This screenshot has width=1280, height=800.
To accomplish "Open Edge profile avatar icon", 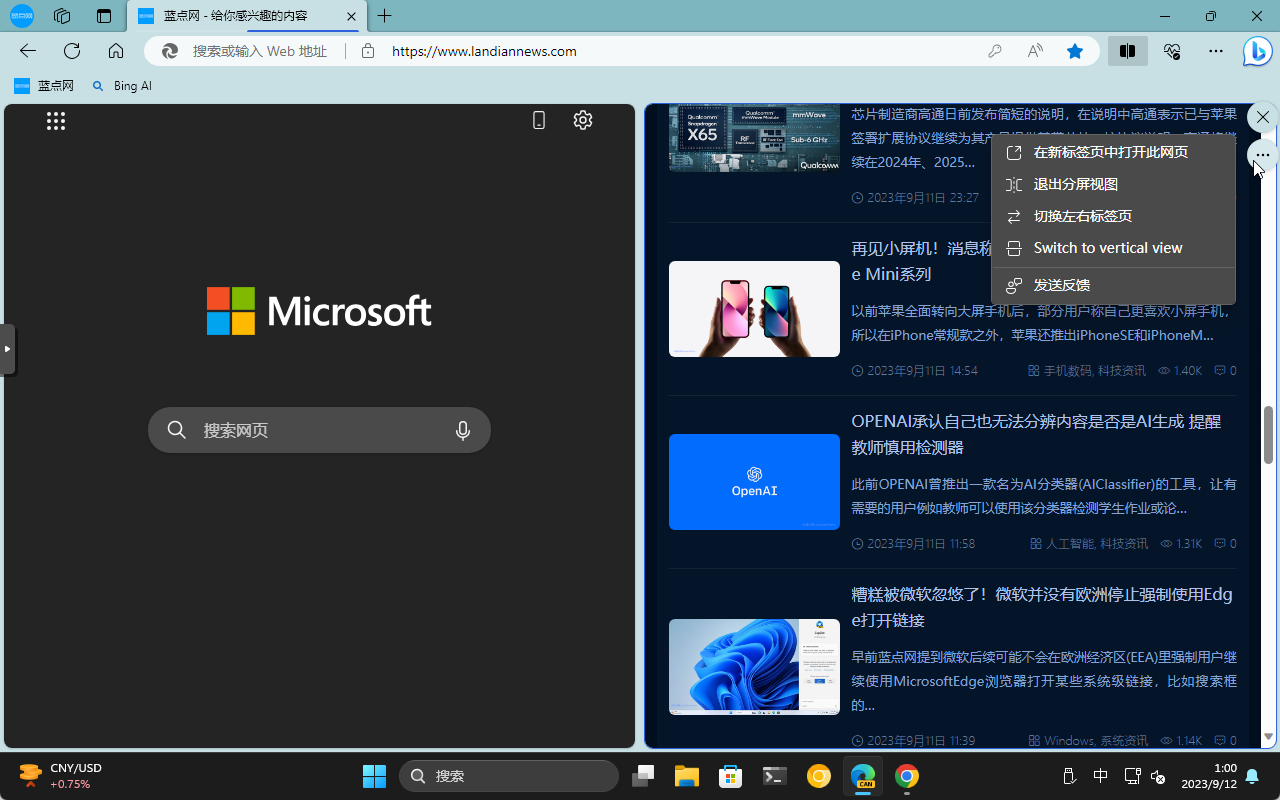I will pyautogui.click(x=22, y=16).
